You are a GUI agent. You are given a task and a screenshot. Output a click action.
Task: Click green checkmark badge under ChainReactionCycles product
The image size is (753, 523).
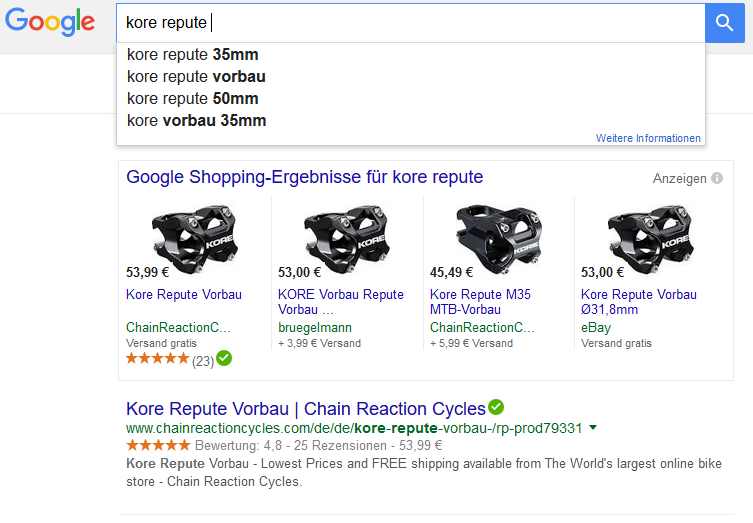point(224,358)
